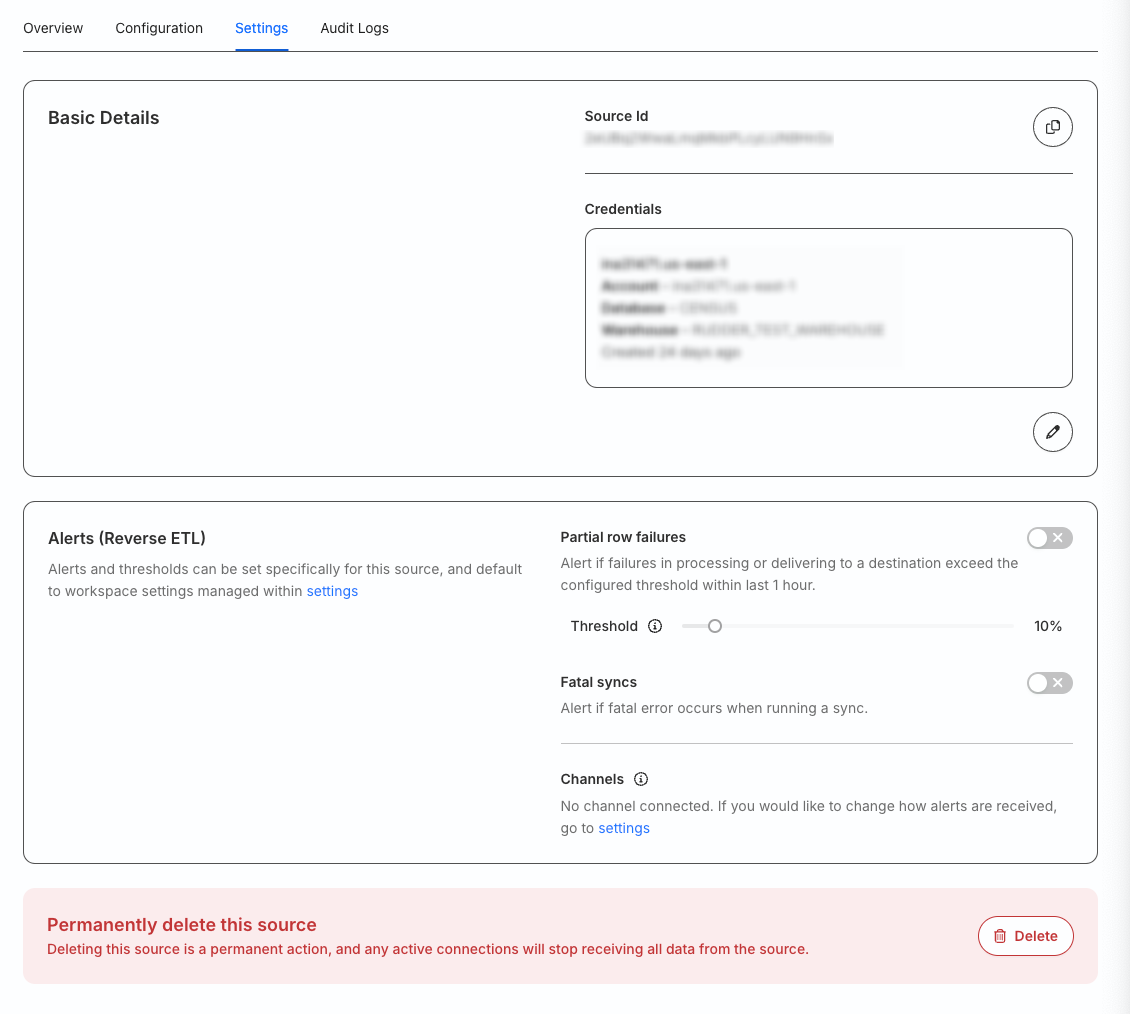Click the Channels label

[x=592, y=779]
